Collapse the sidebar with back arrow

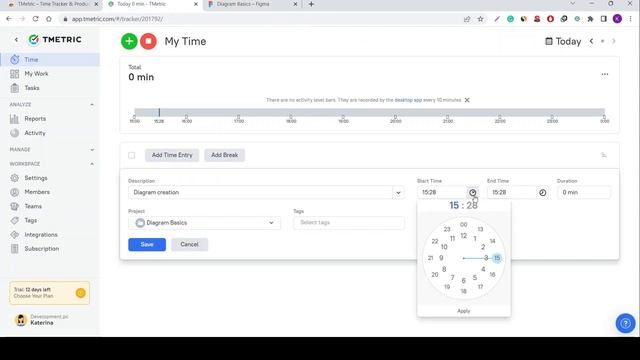click(16, 40)
